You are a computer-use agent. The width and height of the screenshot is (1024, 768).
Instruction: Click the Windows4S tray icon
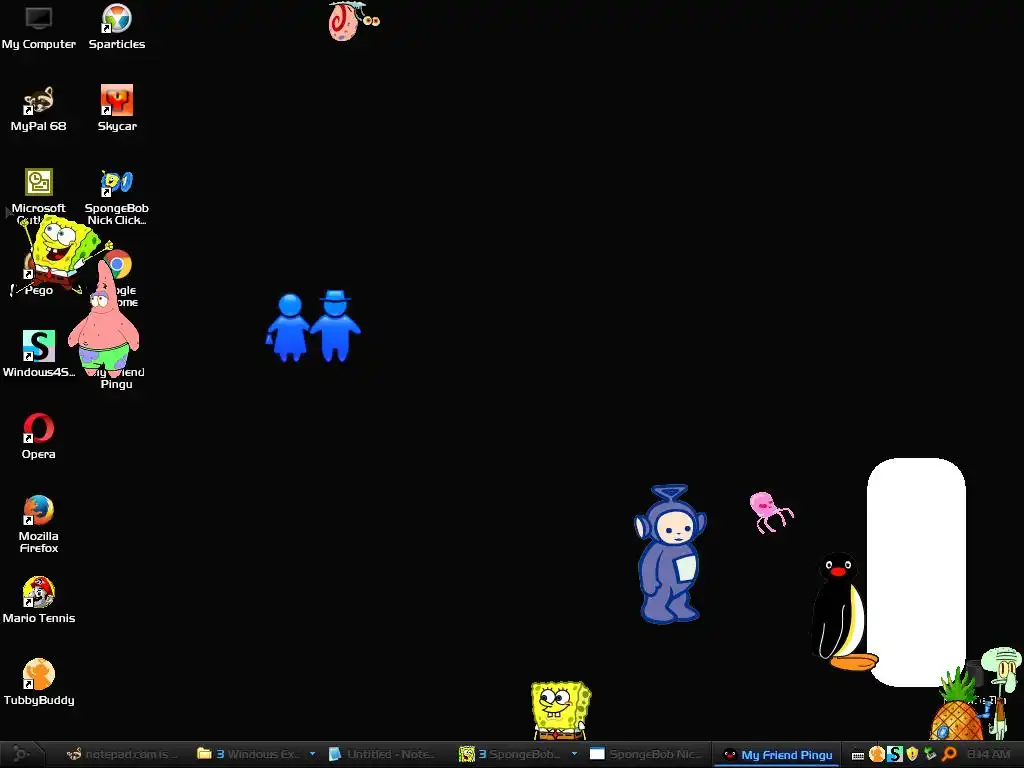[895, 755]
